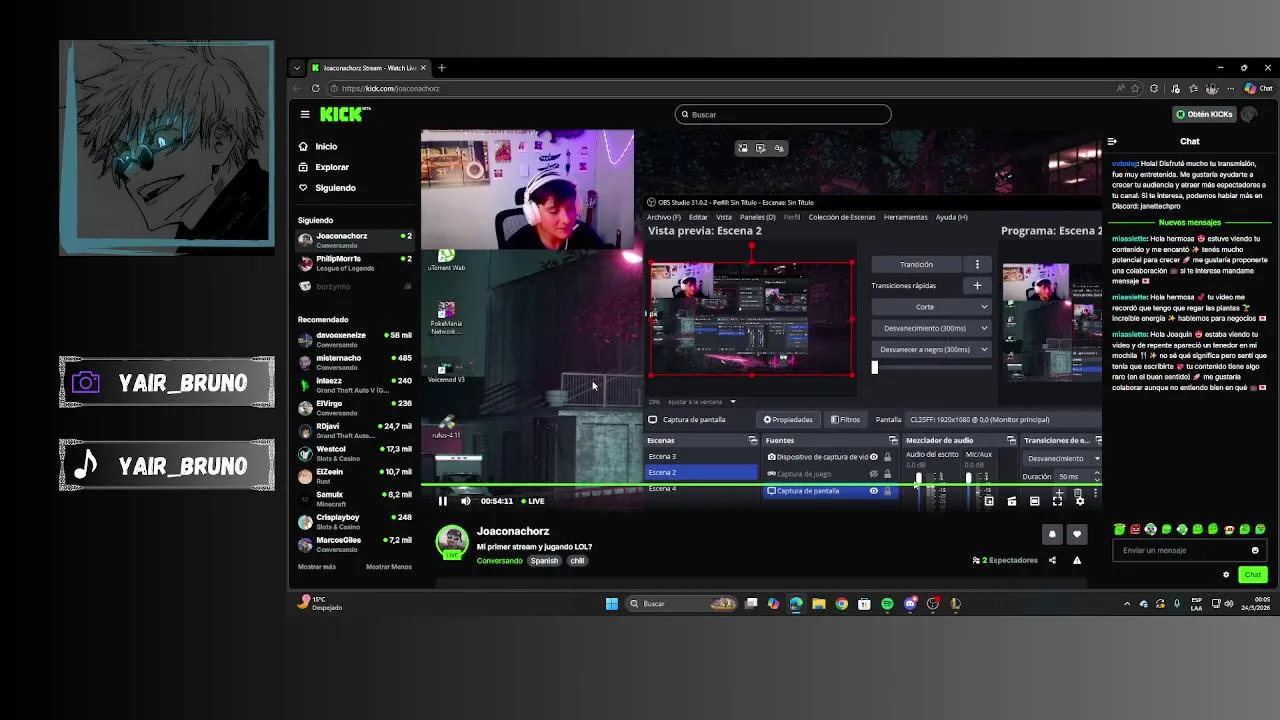
Task: Click the user profile avatar on Kick
Action: pyautogui.click(x=1249, y=114)
